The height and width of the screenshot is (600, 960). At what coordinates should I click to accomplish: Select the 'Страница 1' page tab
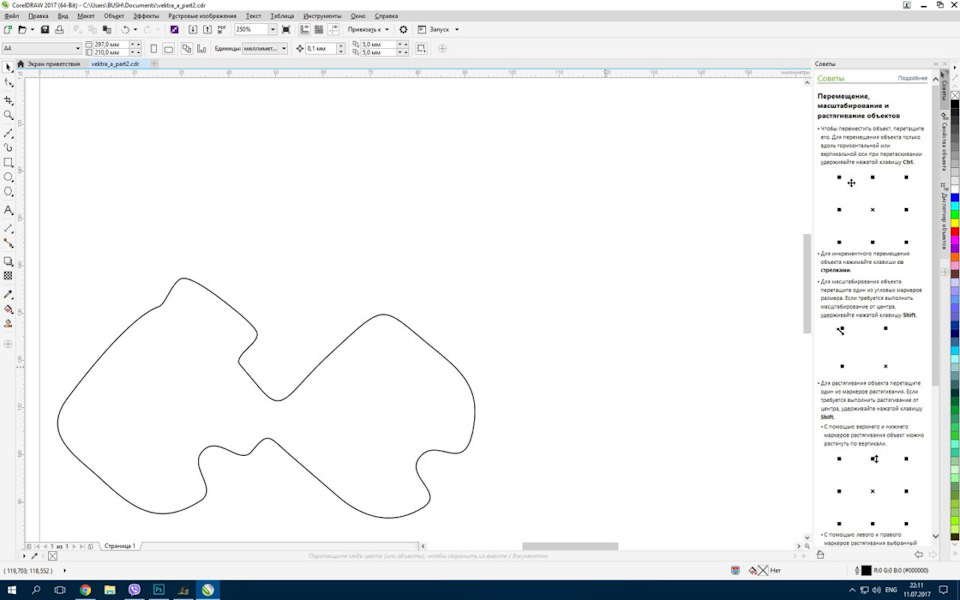point(119,546)
